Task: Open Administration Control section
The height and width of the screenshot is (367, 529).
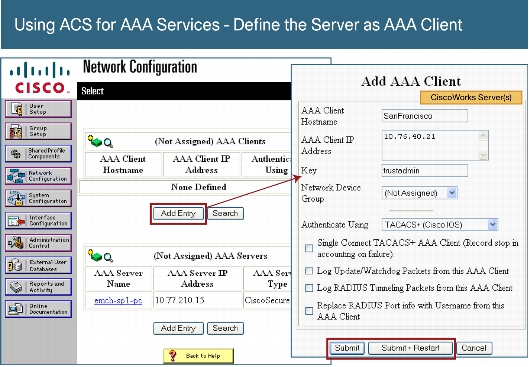Action: pyautogui.click(x=38, y=243)
